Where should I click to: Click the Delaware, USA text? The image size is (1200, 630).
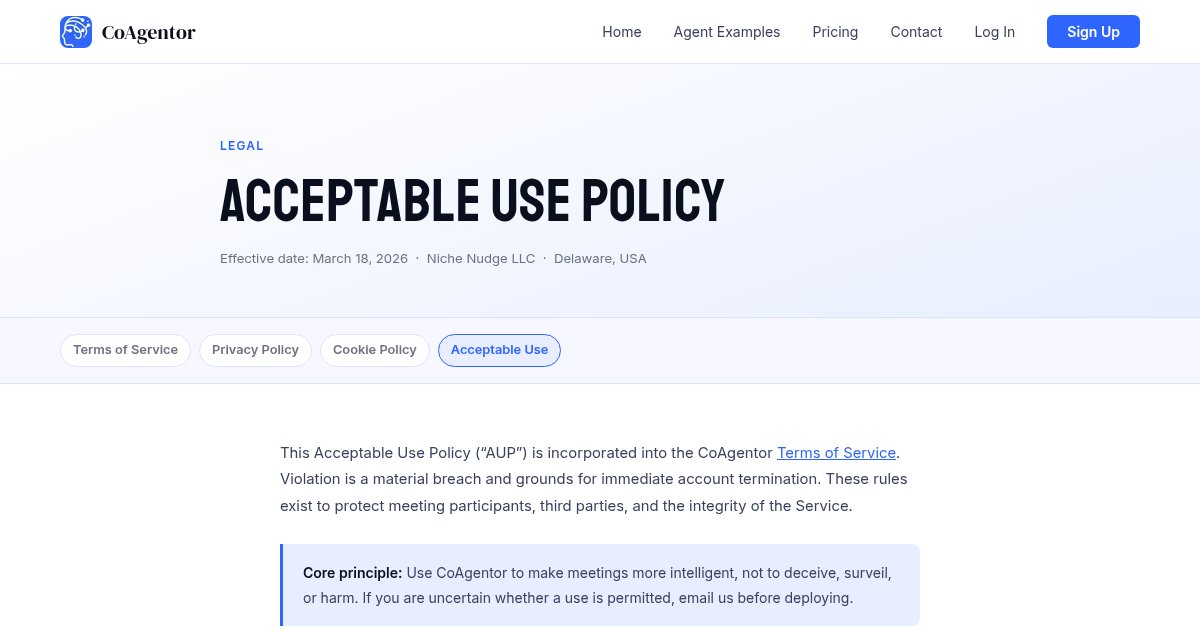[600, 259]
